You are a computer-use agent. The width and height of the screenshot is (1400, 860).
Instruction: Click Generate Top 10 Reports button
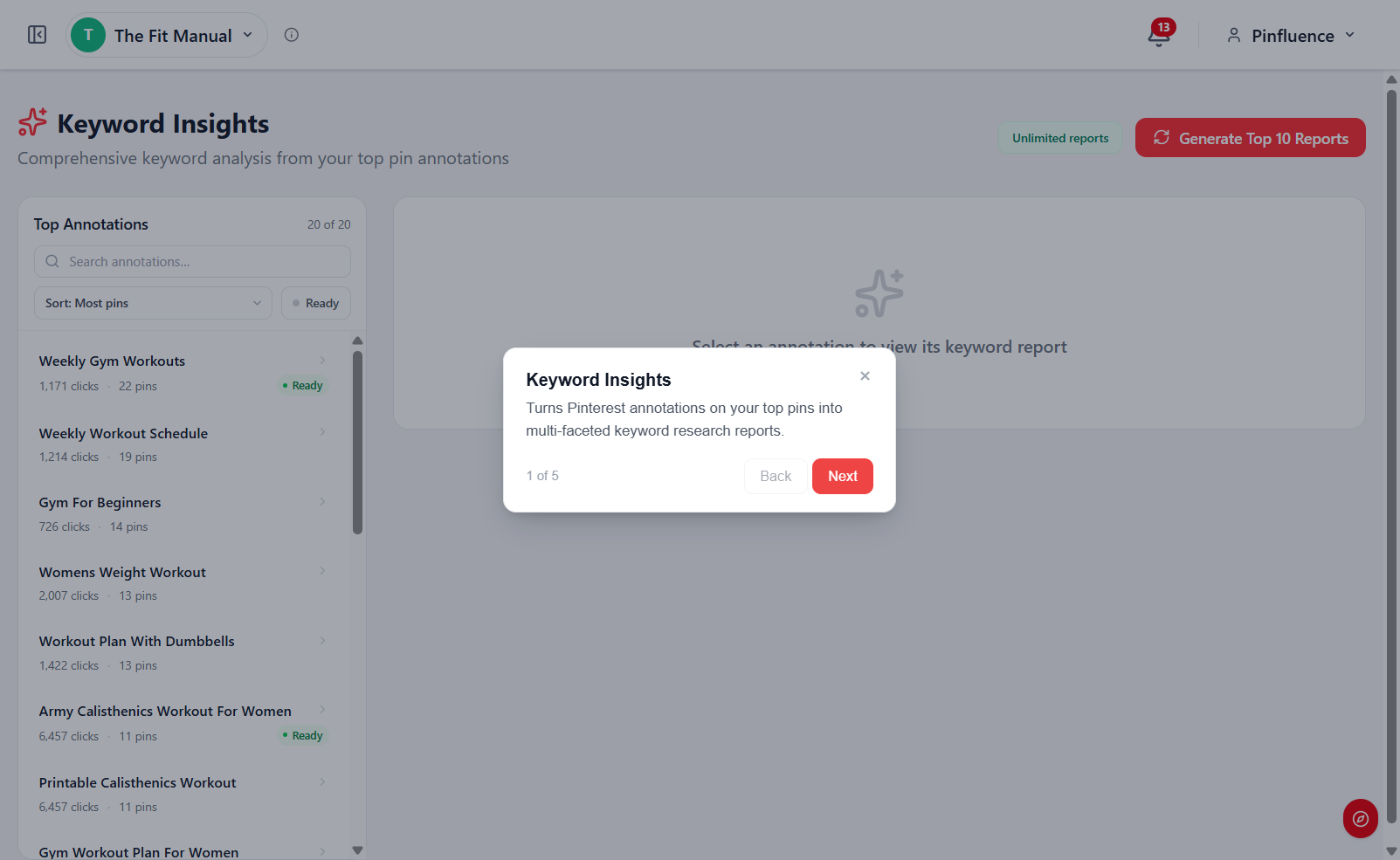[1251, 138]
